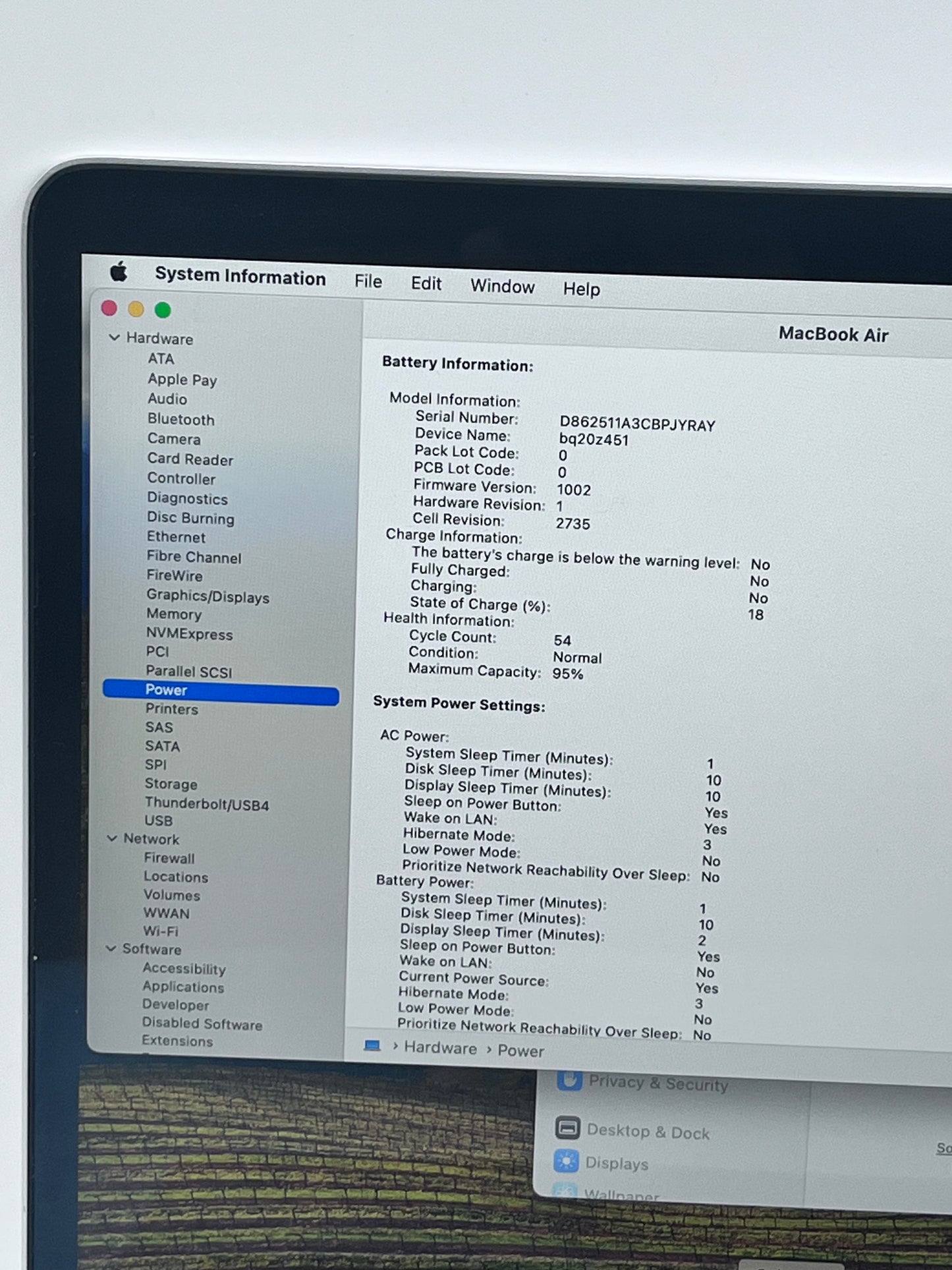
Task: Click the device name bq20z451
Action: pyautogui.click(x=594, y=440)
